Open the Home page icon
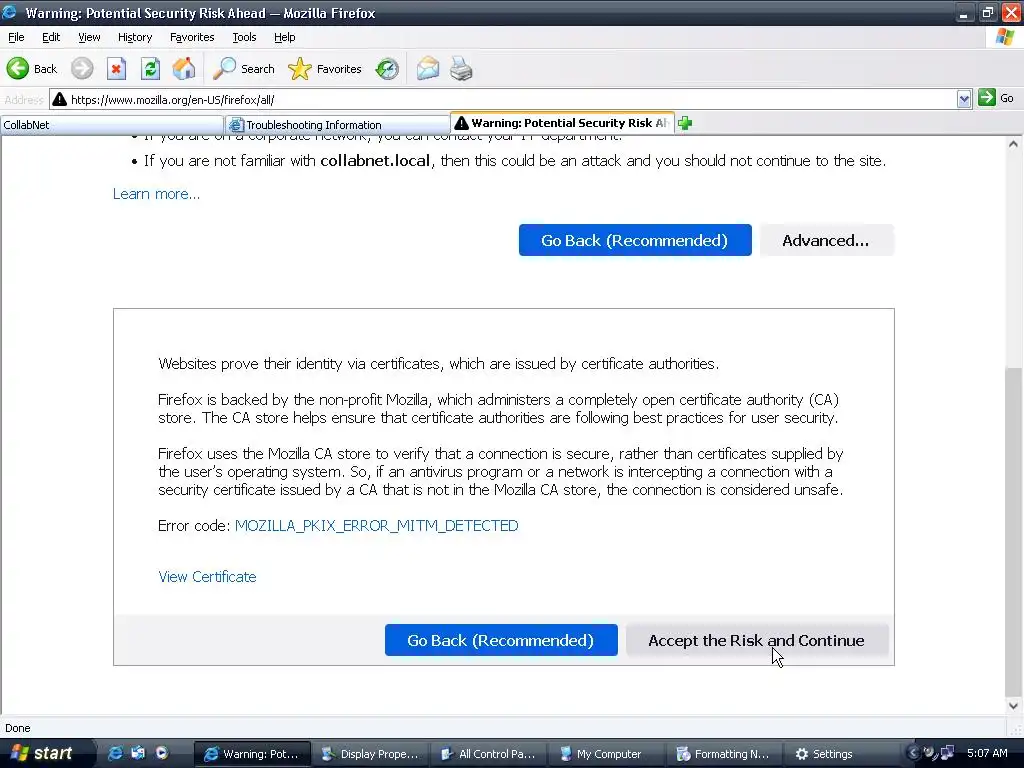The height and width of the screenshot is (768, 1024). [184, 69]
